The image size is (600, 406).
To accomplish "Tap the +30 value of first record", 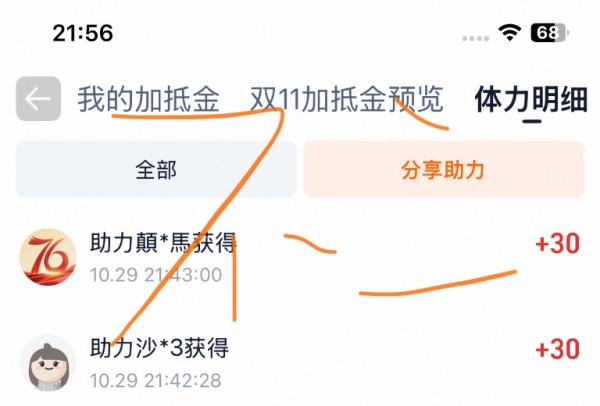I will coord(558,243).
